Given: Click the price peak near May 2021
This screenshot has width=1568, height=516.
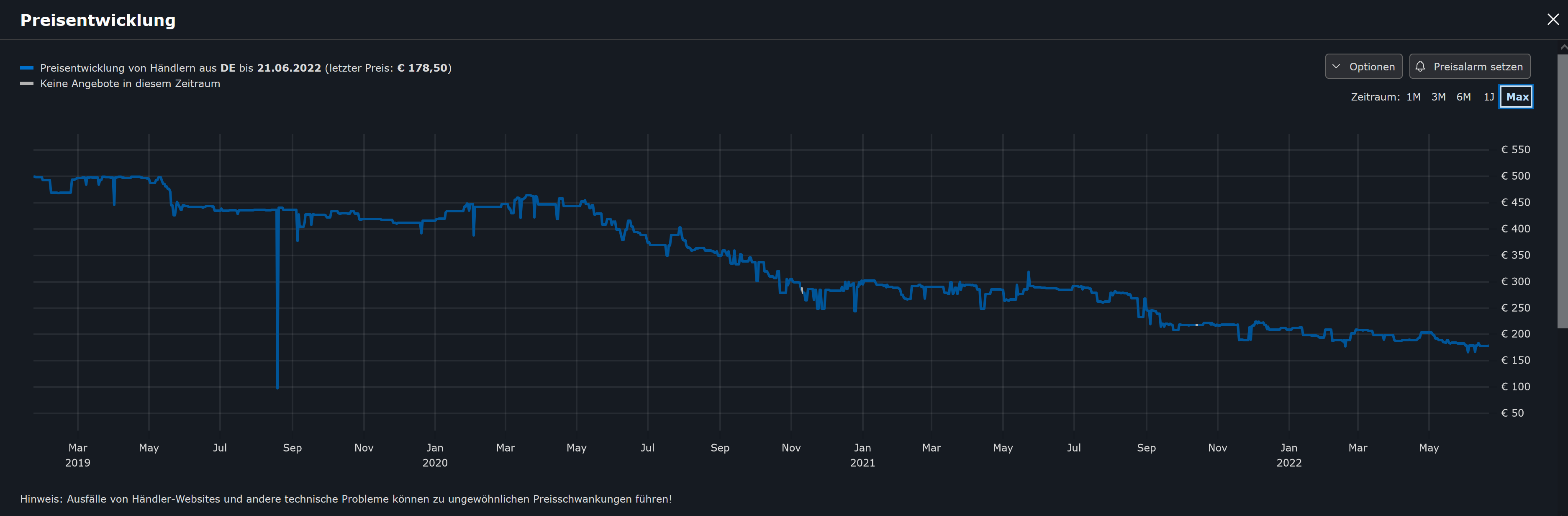Looking at the screenshot, I should tap(1029, 272).
